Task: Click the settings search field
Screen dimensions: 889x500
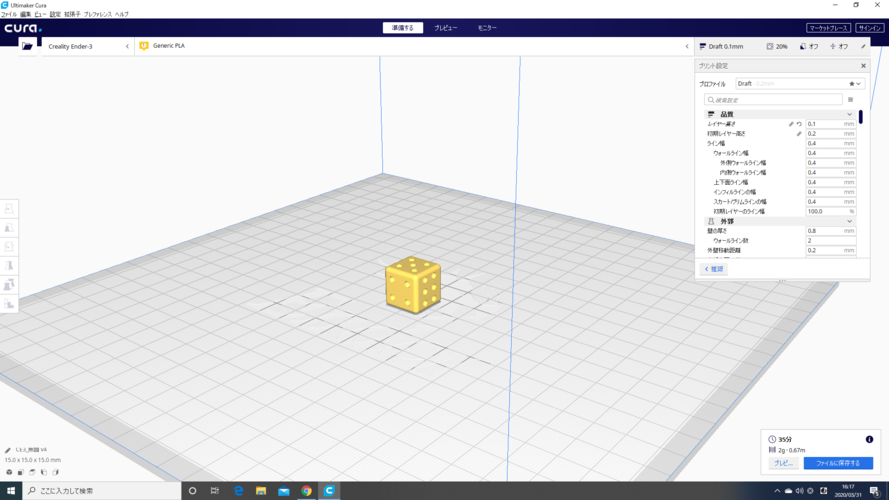Action: coord(773,100)
